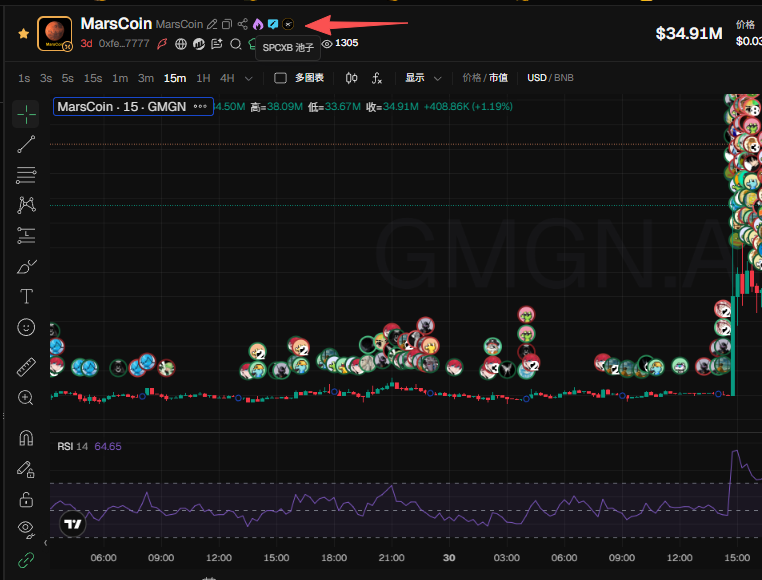The width and height of the screenshot is (762, 580).
Task: Select the brush drawing tool
Action: (26, 266)
